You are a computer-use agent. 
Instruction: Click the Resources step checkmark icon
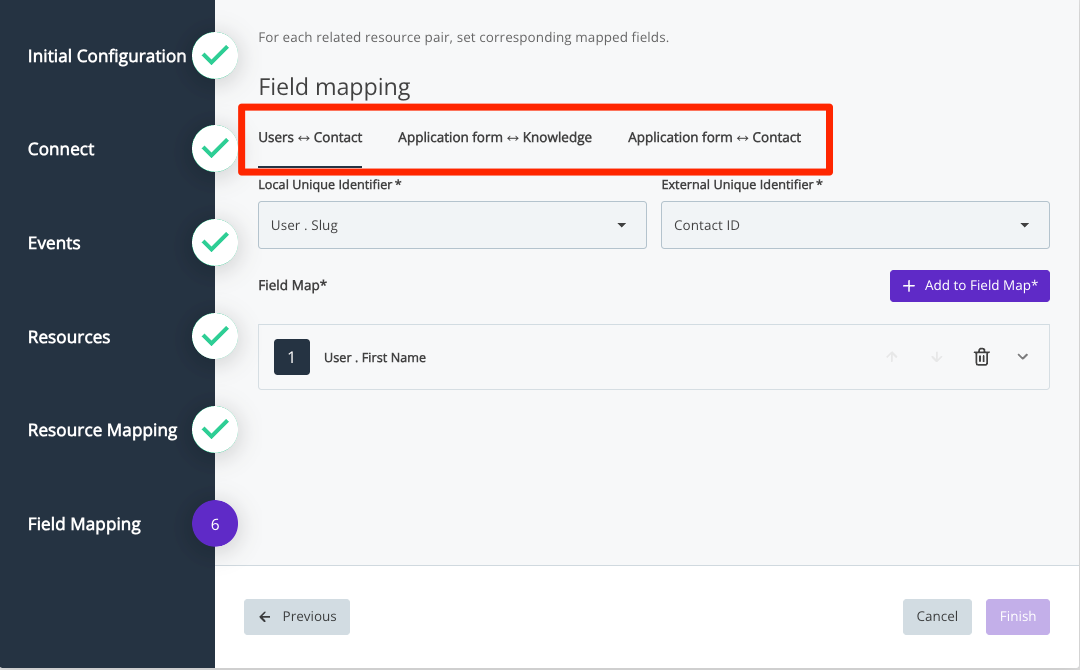click(214, 337)
